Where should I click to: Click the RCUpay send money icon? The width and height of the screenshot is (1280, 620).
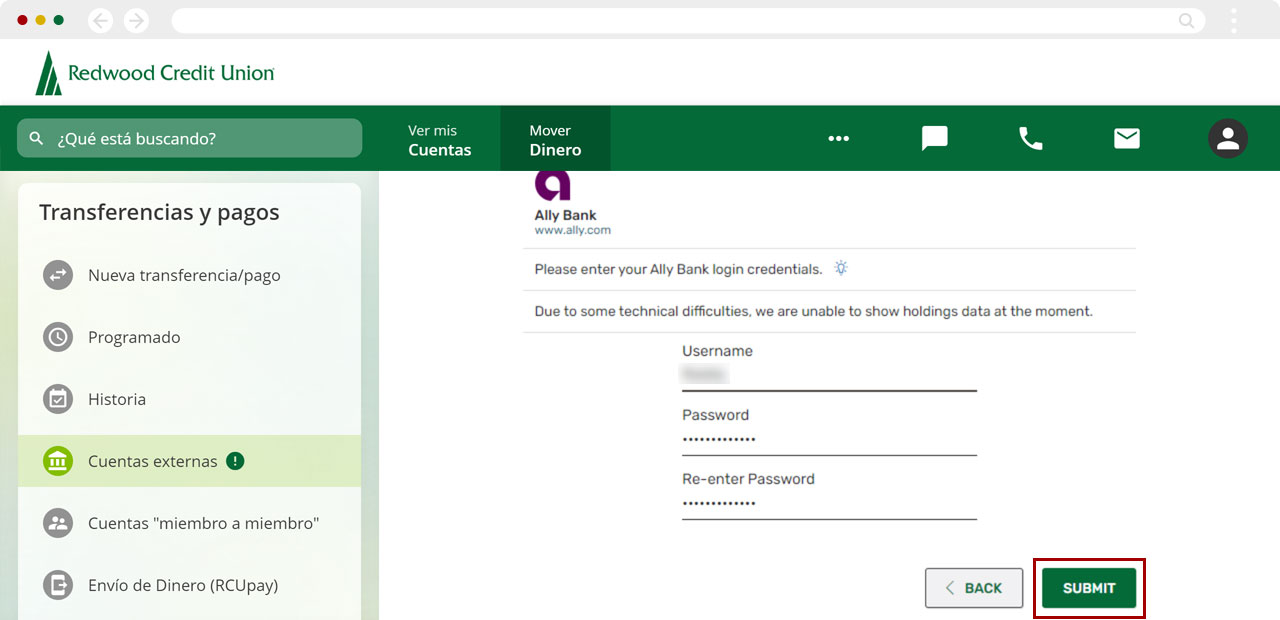pos(58,585)
